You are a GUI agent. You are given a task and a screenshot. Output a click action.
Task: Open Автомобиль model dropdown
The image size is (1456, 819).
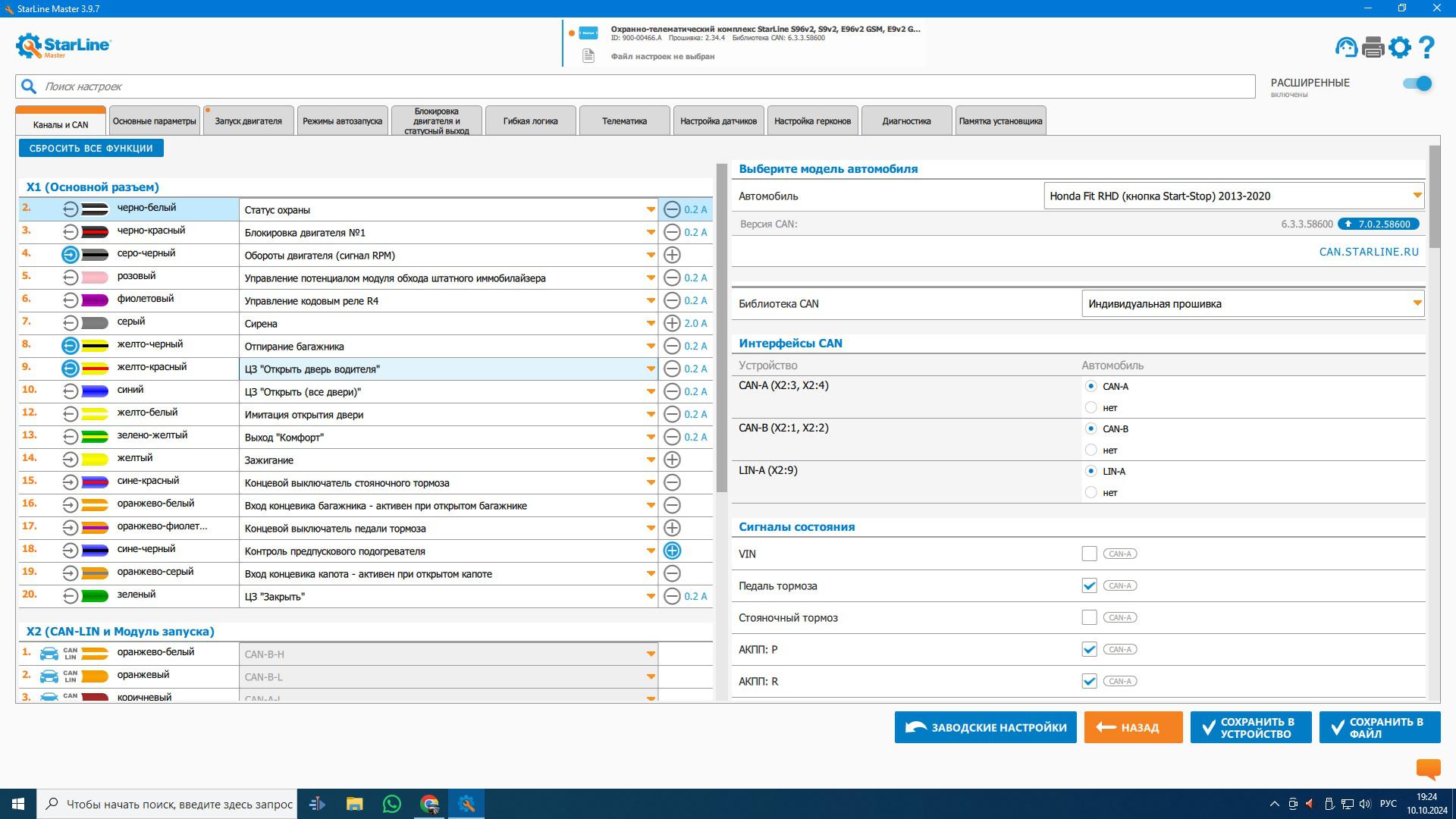(x=1234, y=196)
